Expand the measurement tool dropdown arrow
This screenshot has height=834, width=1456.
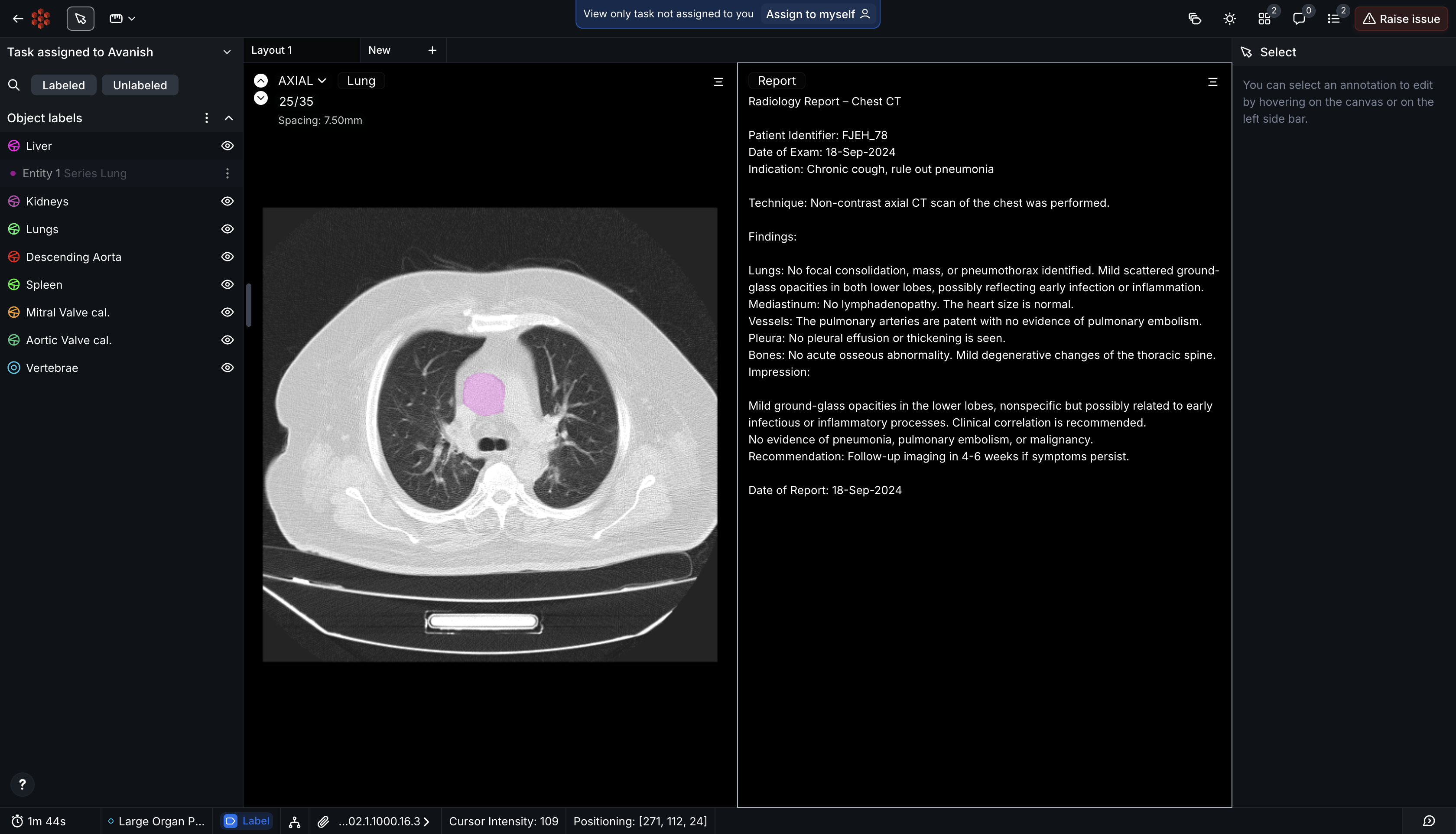(x=132, y=19)
